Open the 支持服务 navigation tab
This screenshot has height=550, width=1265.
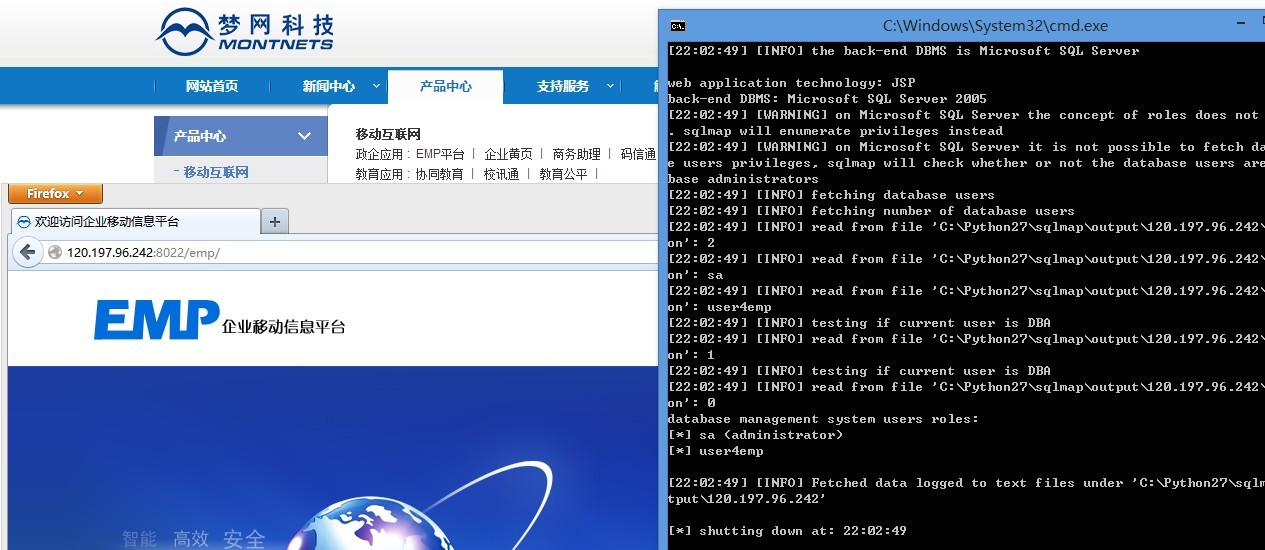pos(563,86)
